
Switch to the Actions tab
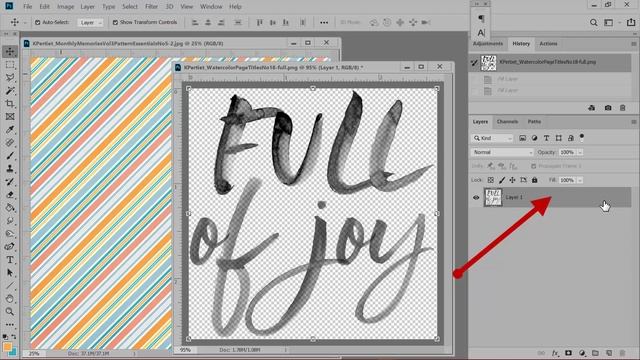548,44
